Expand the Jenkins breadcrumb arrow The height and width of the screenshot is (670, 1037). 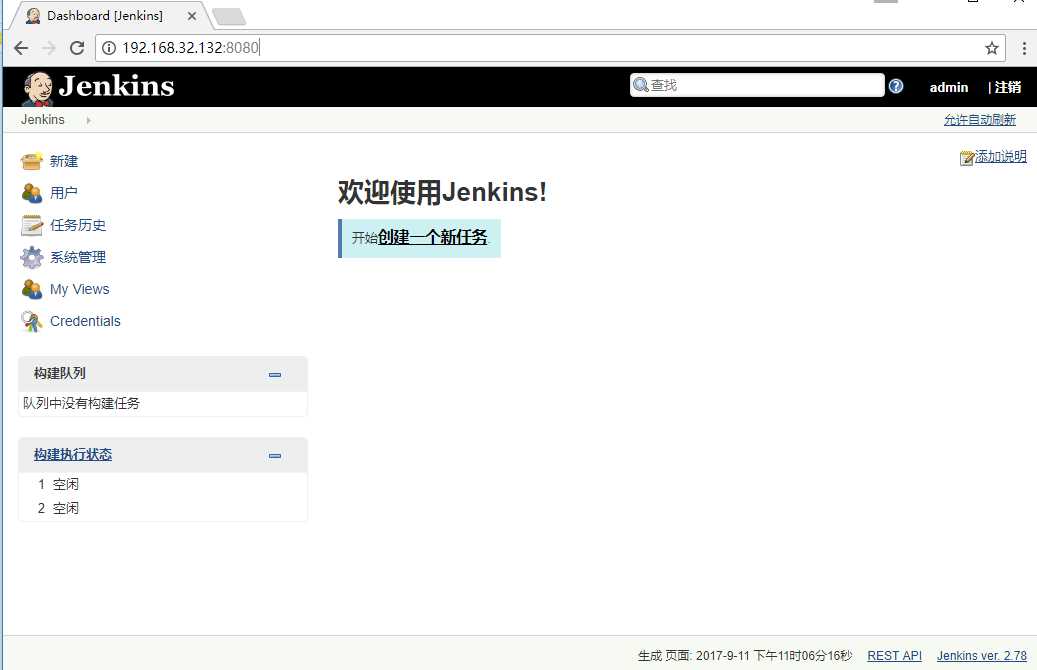[x=88, y=120]
